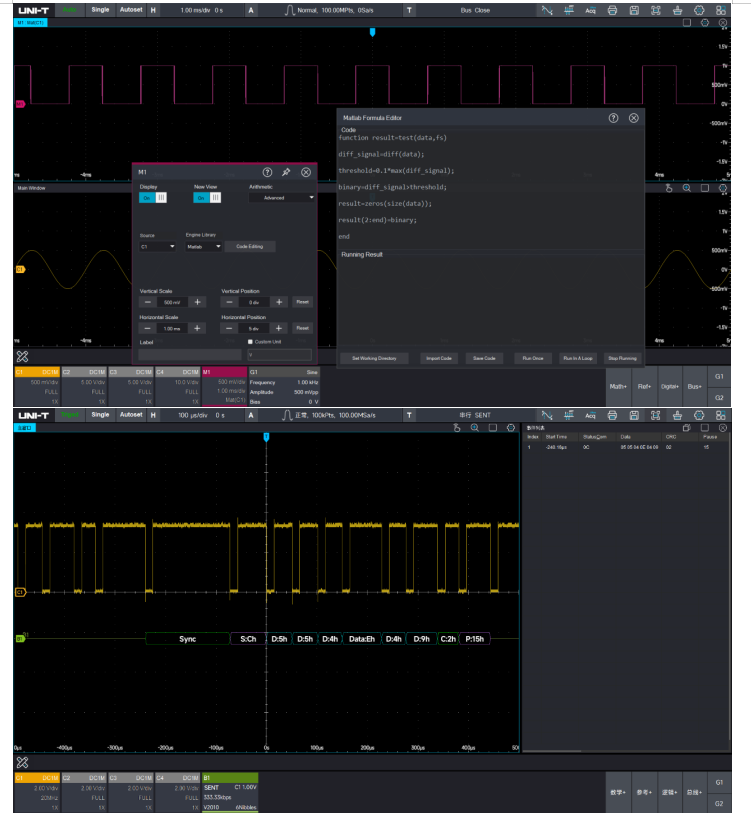The image size is (751, 814).
Task: Open the Engine Library Matlab dropdown
Action: tap(203, 246)
